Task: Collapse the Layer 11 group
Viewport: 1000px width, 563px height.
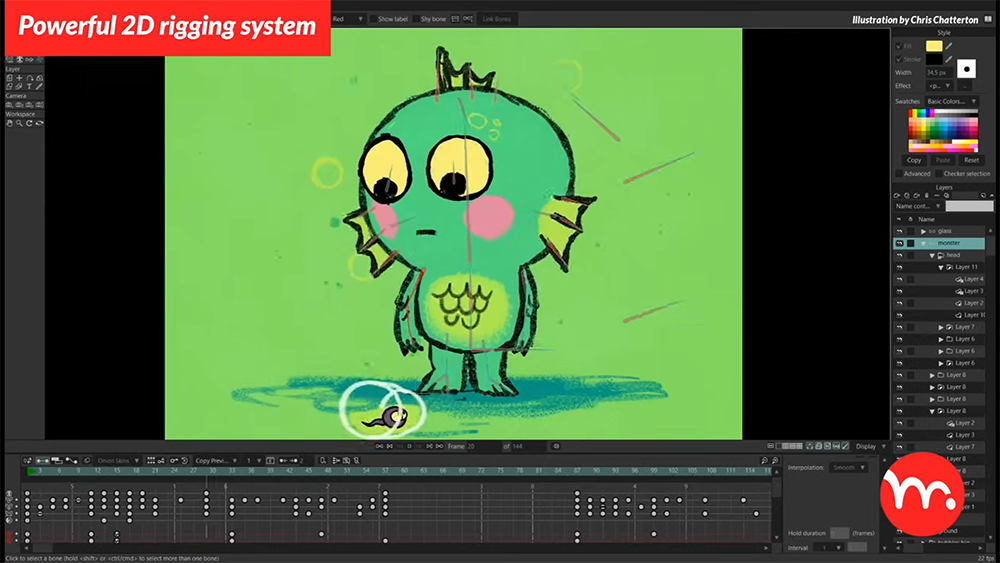Action: coord(941,268)
